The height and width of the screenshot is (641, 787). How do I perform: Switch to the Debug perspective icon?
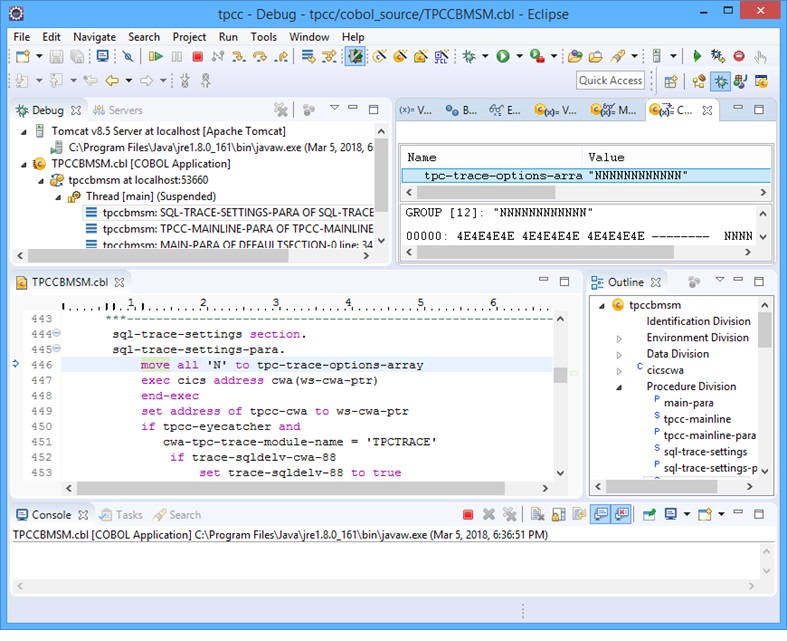point(720,81)
